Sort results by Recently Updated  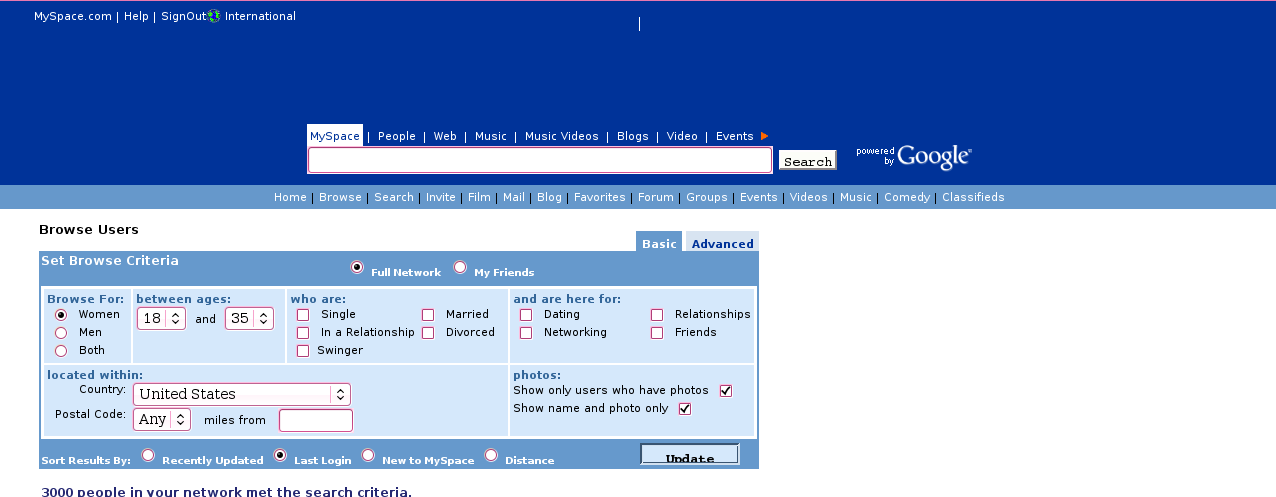(148, 455)
